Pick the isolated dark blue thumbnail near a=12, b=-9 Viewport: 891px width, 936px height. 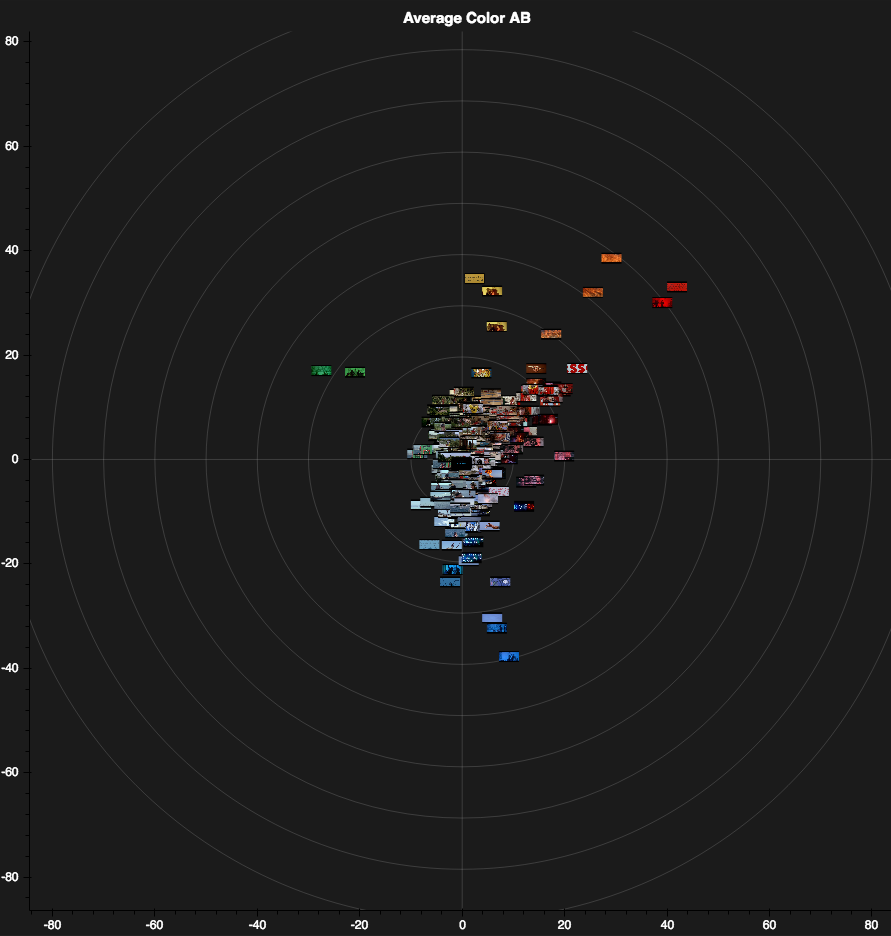point(524,506)
